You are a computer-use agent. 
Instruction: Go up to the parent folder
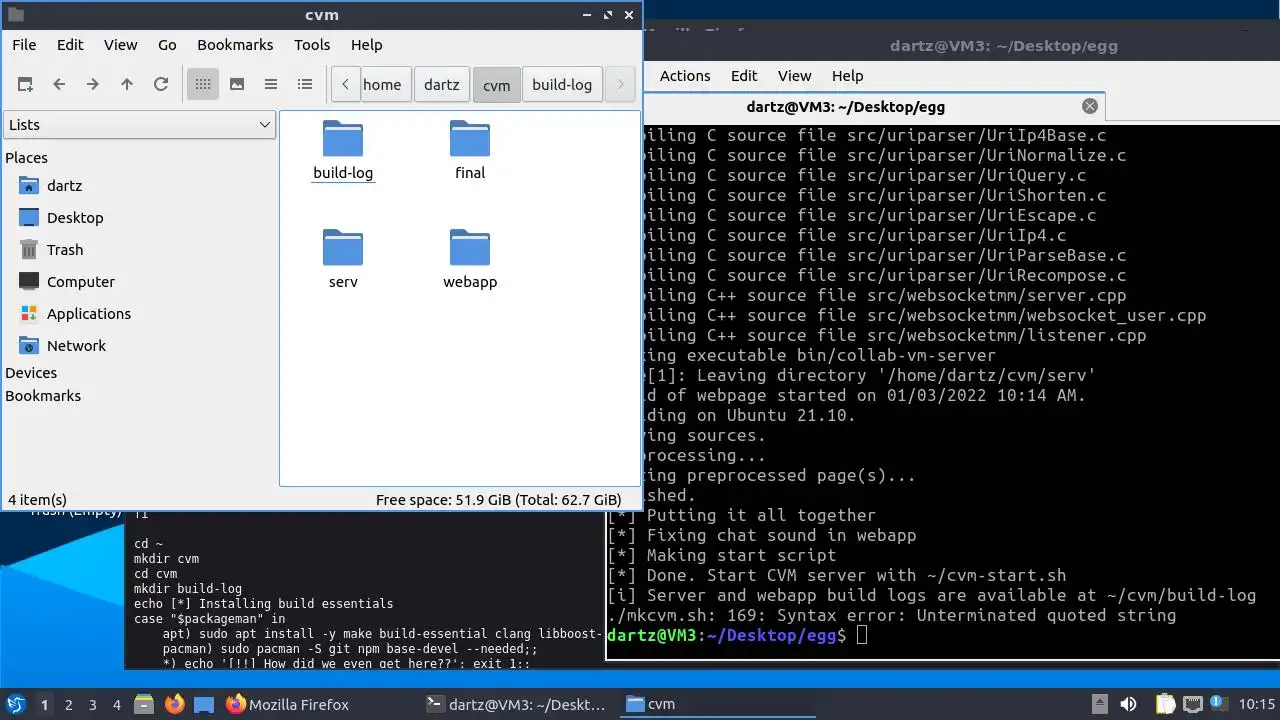tap(127, 85)
